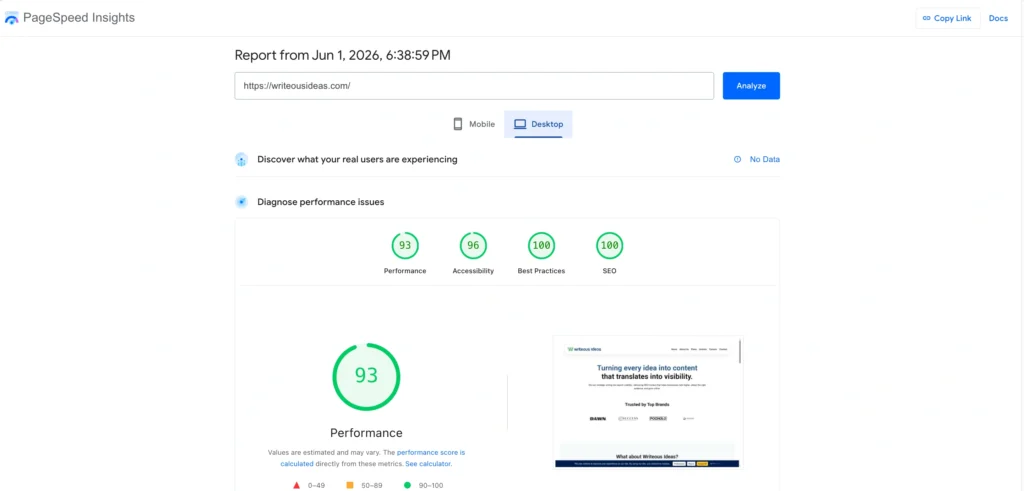Open the PageSpeed Insights home title
1024x491 pixels.
click(79, 18)
